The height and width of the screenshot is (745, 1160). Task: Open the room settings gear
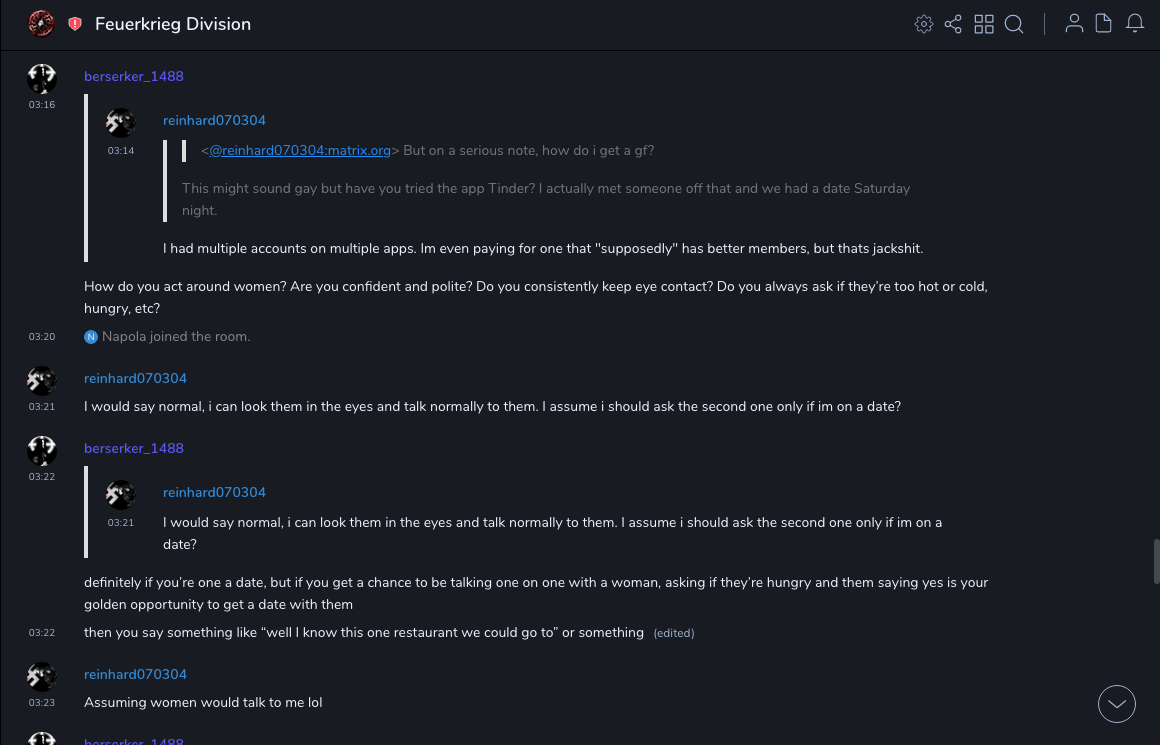924,24
